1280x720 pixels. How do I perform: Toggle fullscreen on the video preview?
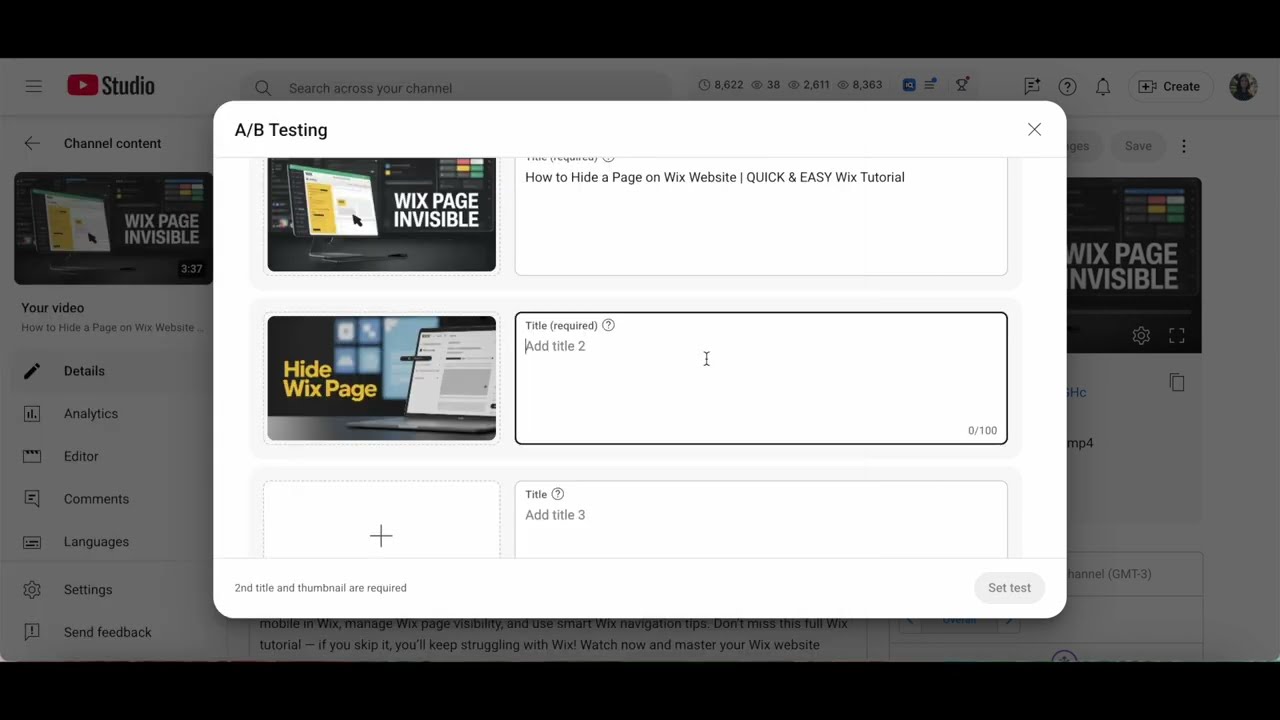pos(1177,336)
